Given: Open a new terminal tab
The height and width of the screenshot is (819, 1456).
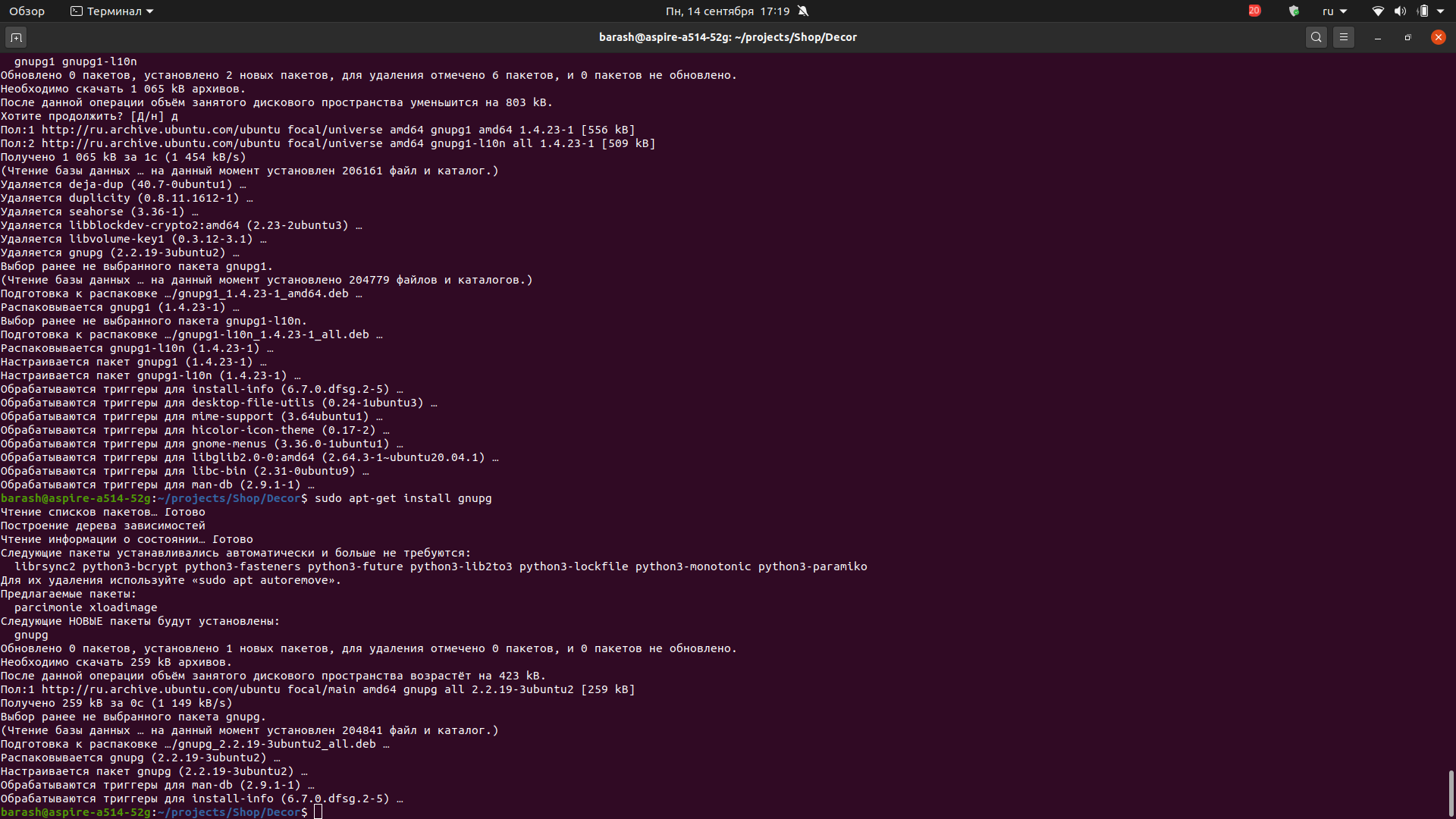Looking at the screenshot, I should tap(16, 37).
